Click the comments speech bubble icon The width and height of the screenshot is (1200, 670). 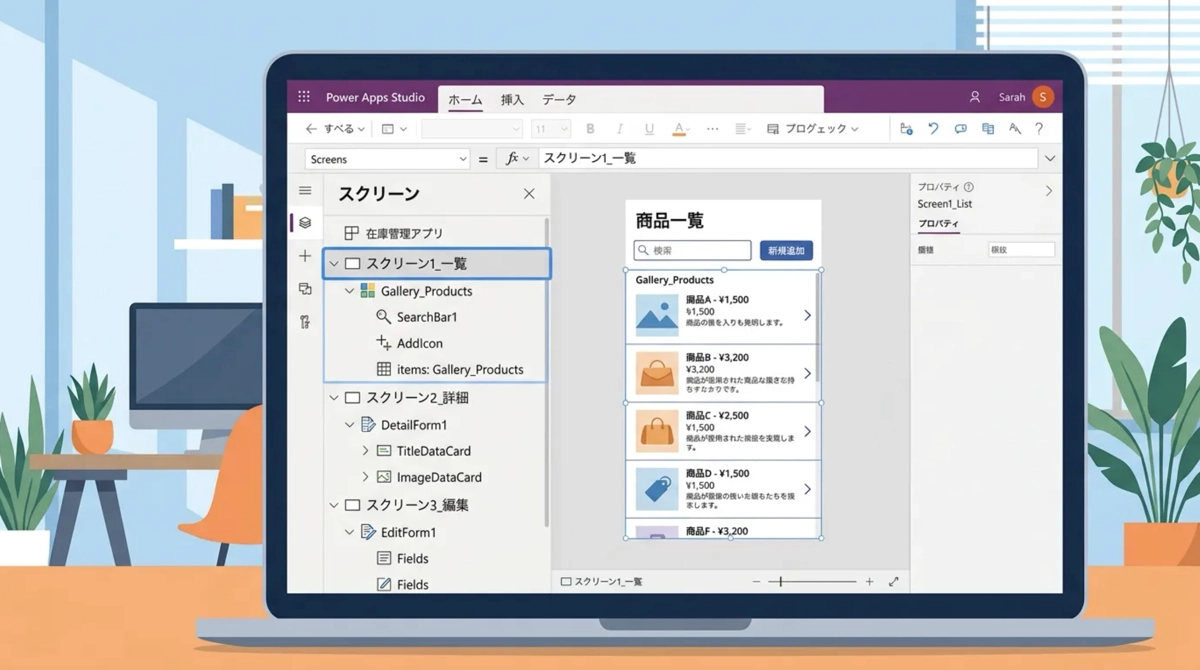click(960, 129)
